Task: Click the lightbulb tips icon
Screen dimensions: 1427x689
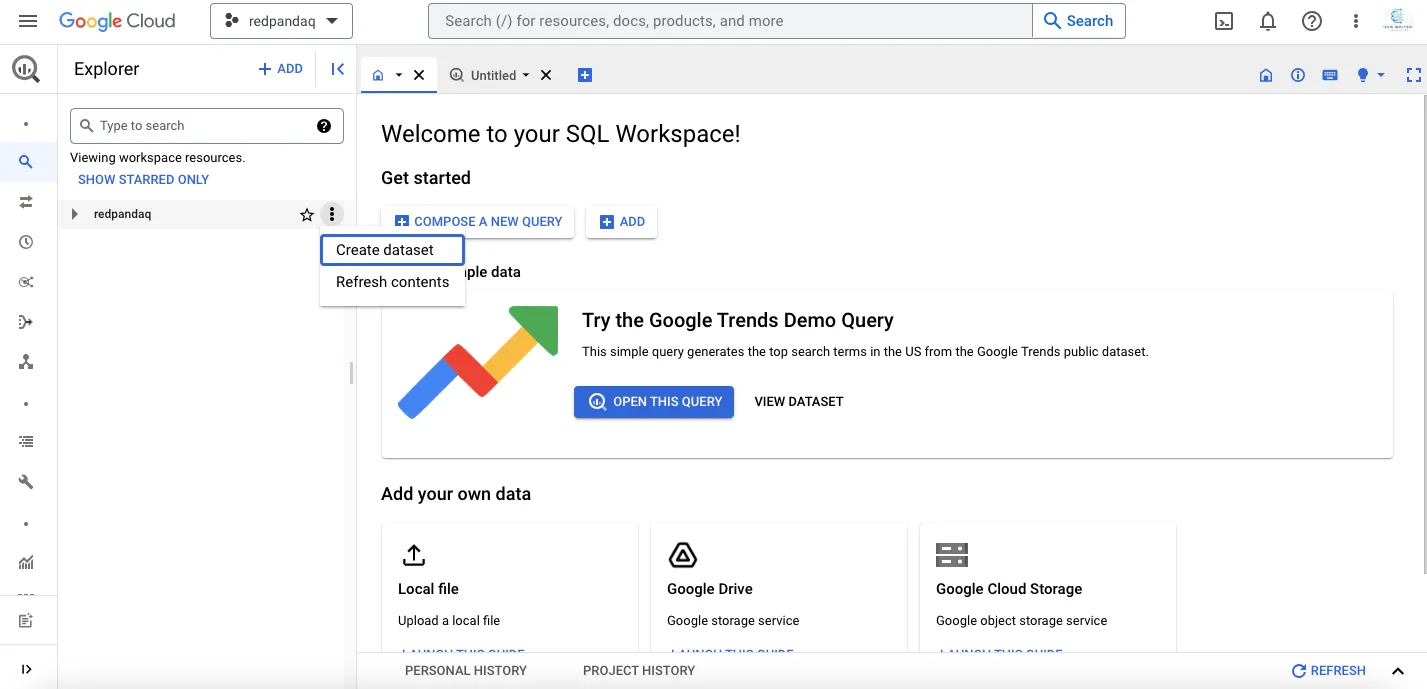Action: pyautogui.click(x=1362, y=75)
